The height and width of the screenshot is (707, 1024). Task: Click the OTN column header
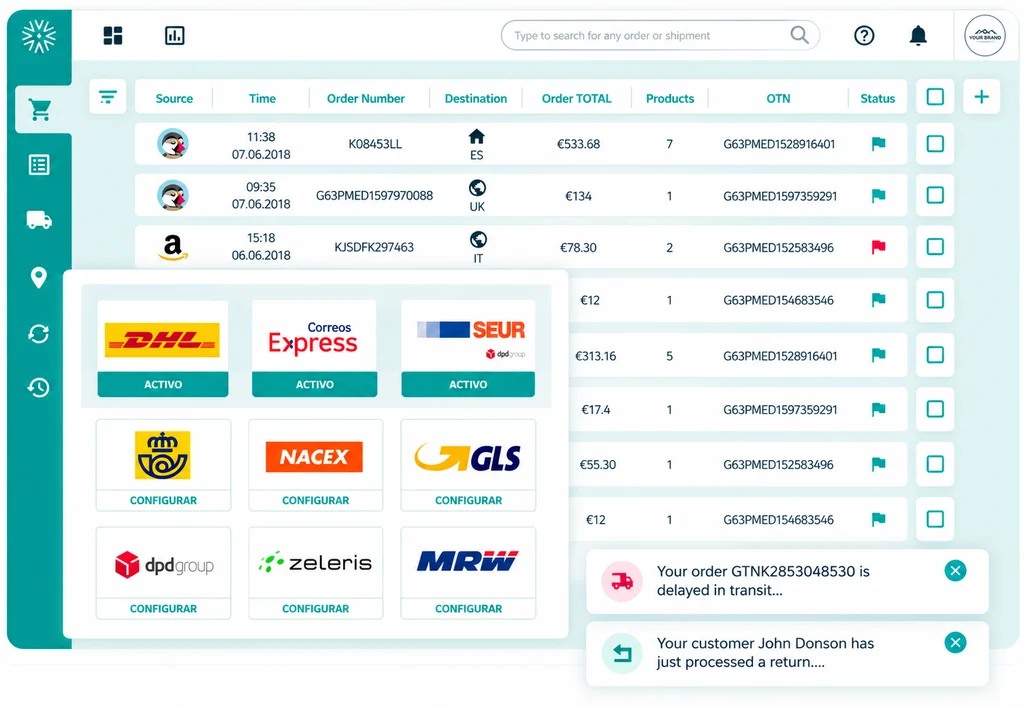(x=778, y=99)
